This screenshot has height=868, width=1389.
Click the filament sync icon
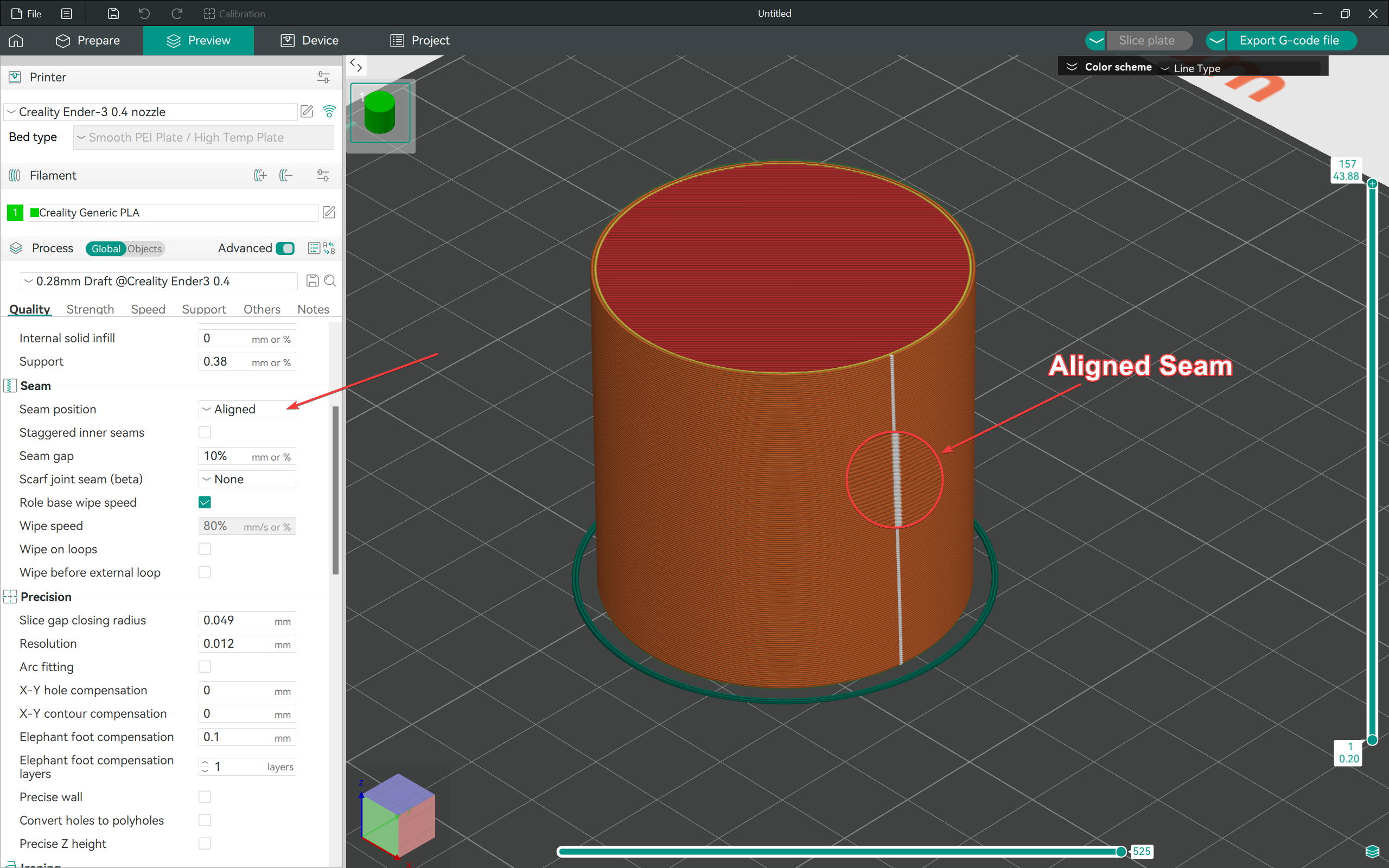(321, 175)
